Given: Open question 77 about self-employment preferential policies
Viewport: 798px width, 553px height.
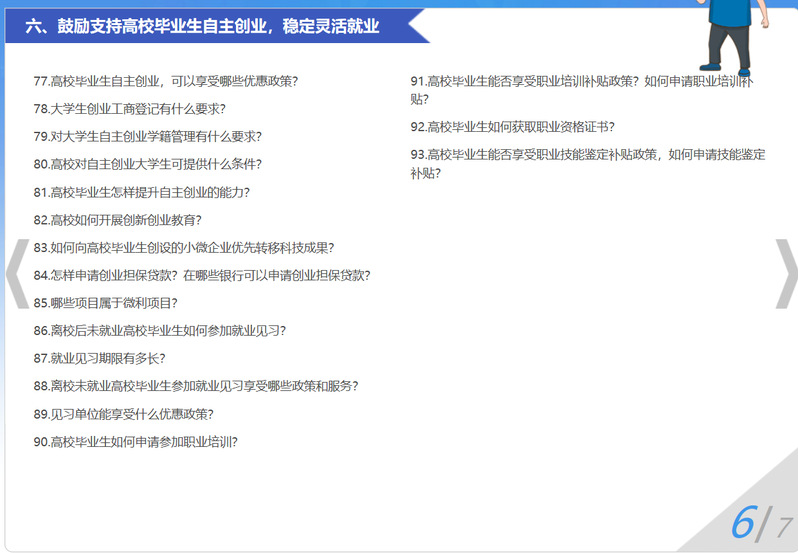Looking at the screenshot, I should (x=165, y=81).
